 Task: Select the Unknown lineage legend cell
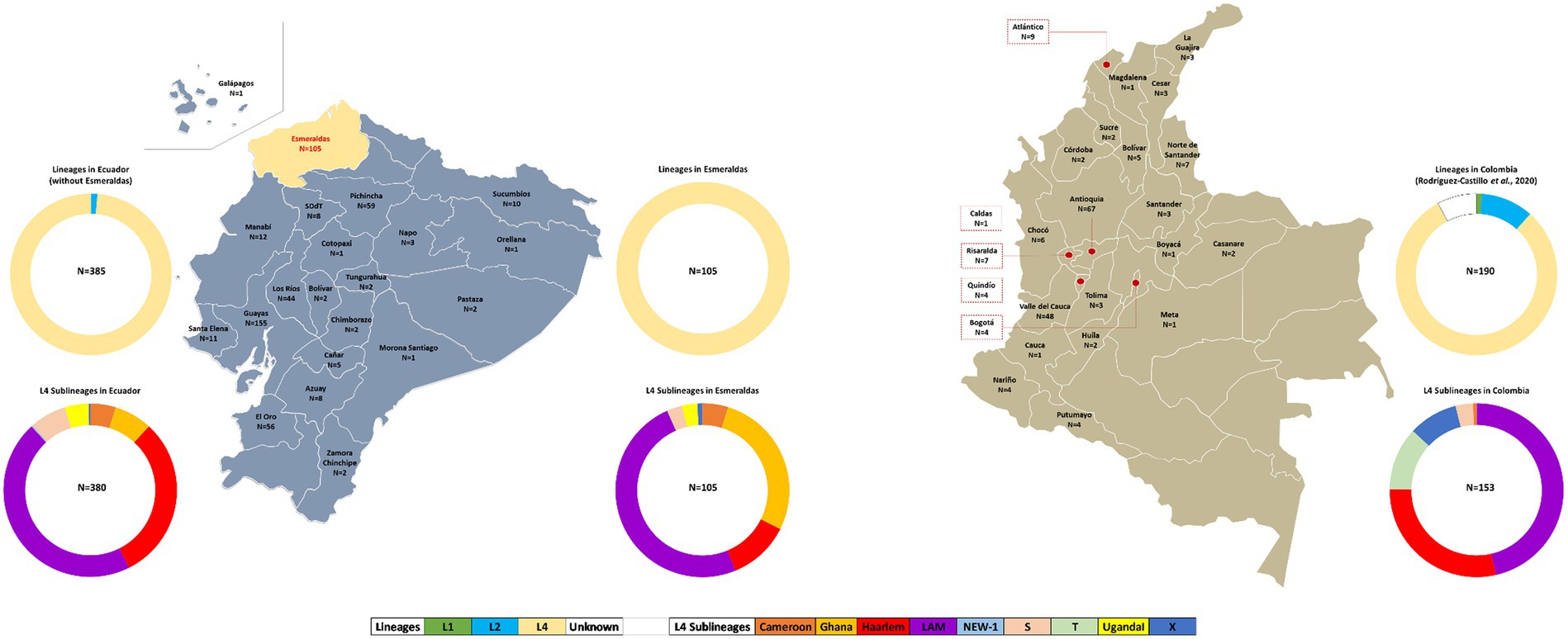click(x=593, y=627)
